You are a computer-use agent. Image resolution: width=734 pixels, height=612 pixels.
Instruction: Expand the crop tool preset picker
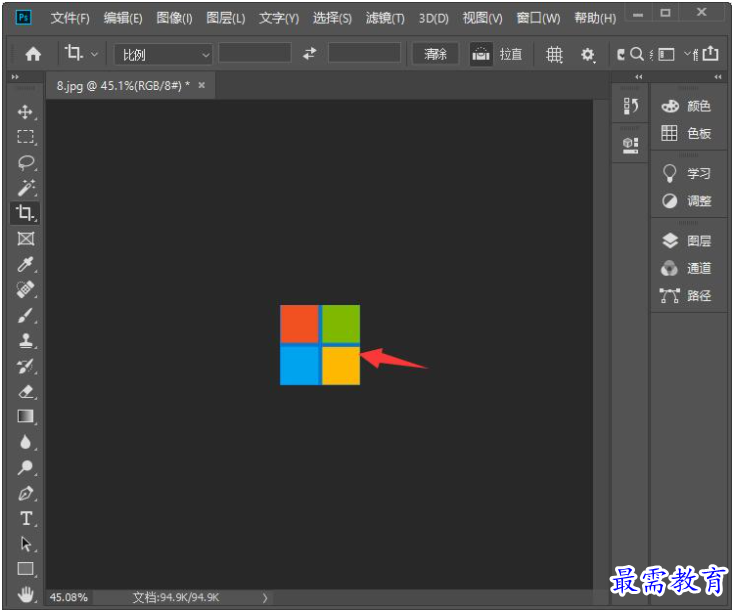95,54
